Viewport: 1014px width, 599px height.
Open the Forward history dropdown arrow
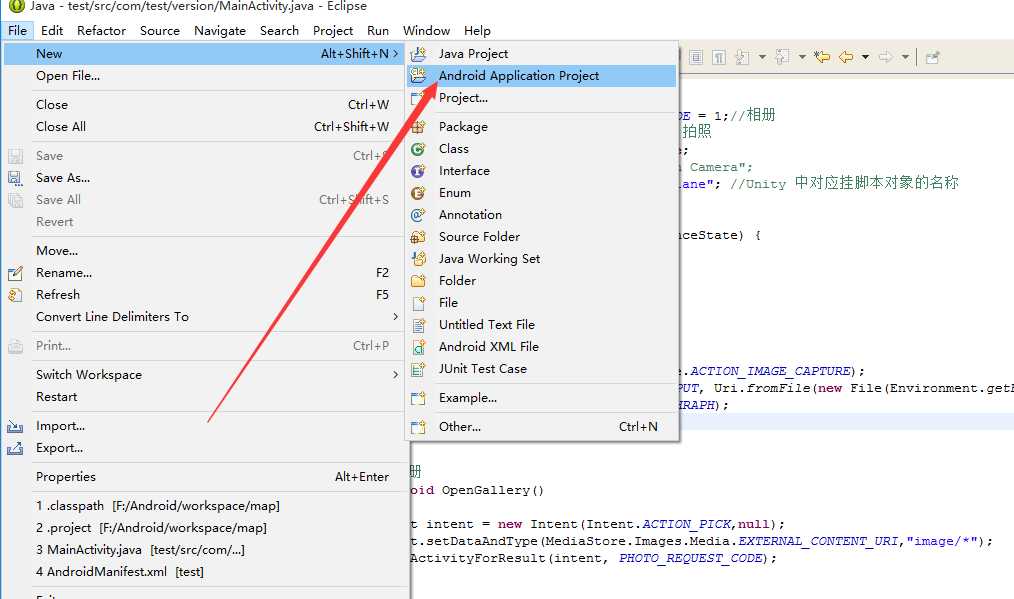[905, 57]
